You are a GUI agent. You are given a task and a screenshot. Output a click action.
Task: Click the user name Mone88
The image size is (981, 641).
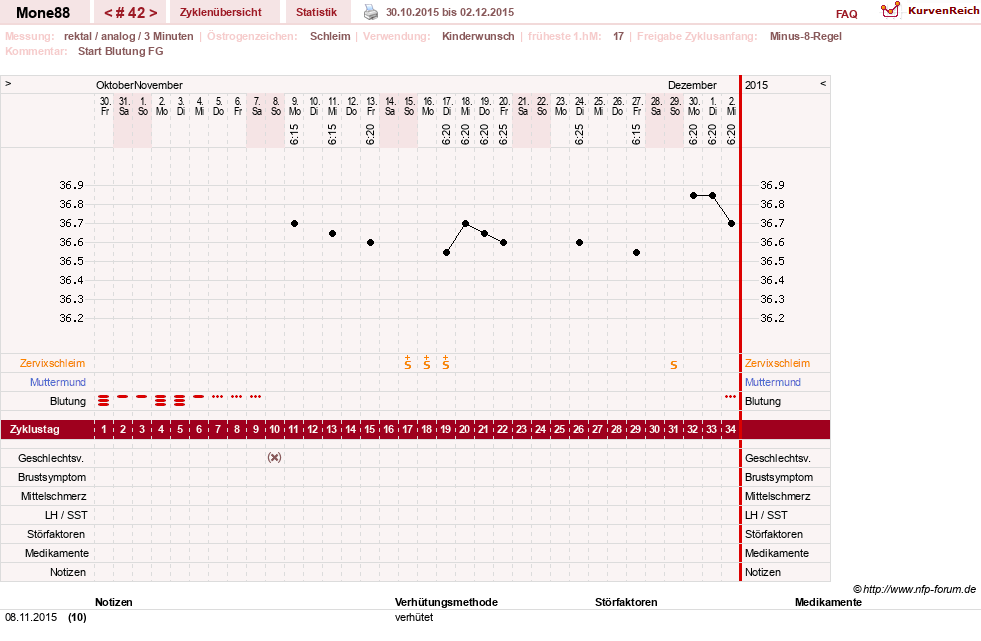click(x=43, y=13)
